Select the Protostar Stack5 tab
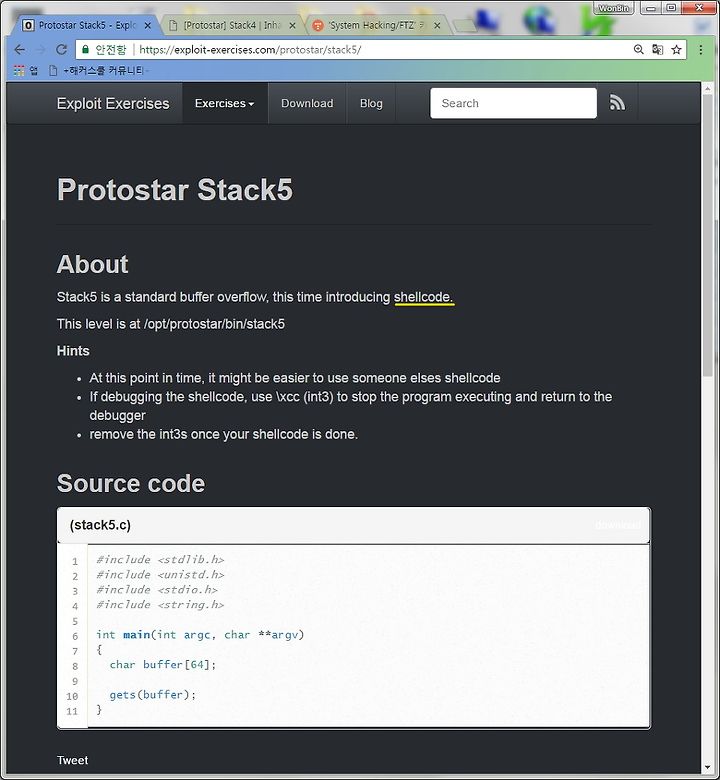Viewport: 720px width, 780px height. pos(87,25)
